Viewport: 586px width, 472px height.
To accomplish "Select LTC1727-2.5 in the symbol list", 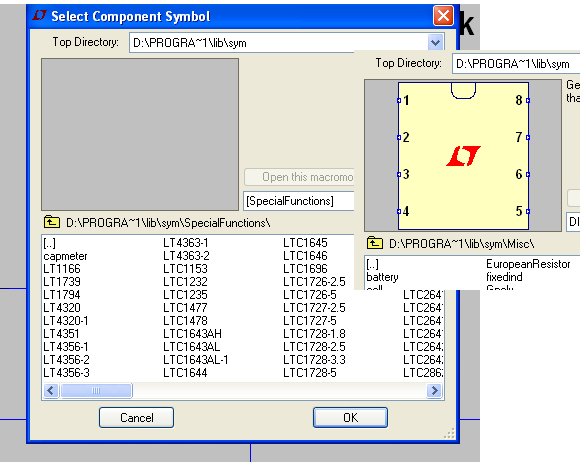I will tap(314, 308).
